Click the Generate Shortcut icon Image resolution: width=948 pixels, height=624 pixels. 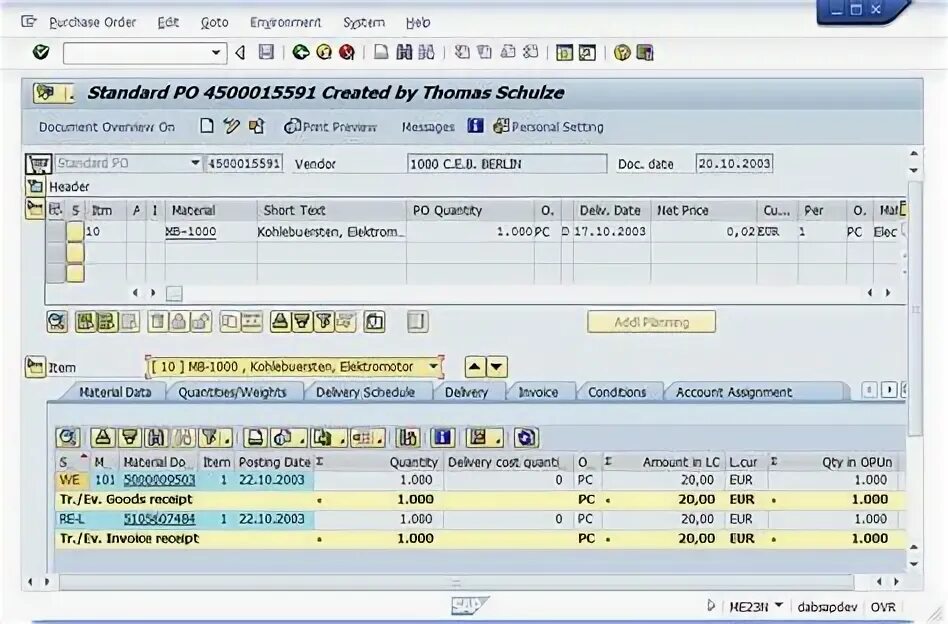pos(587,53)
